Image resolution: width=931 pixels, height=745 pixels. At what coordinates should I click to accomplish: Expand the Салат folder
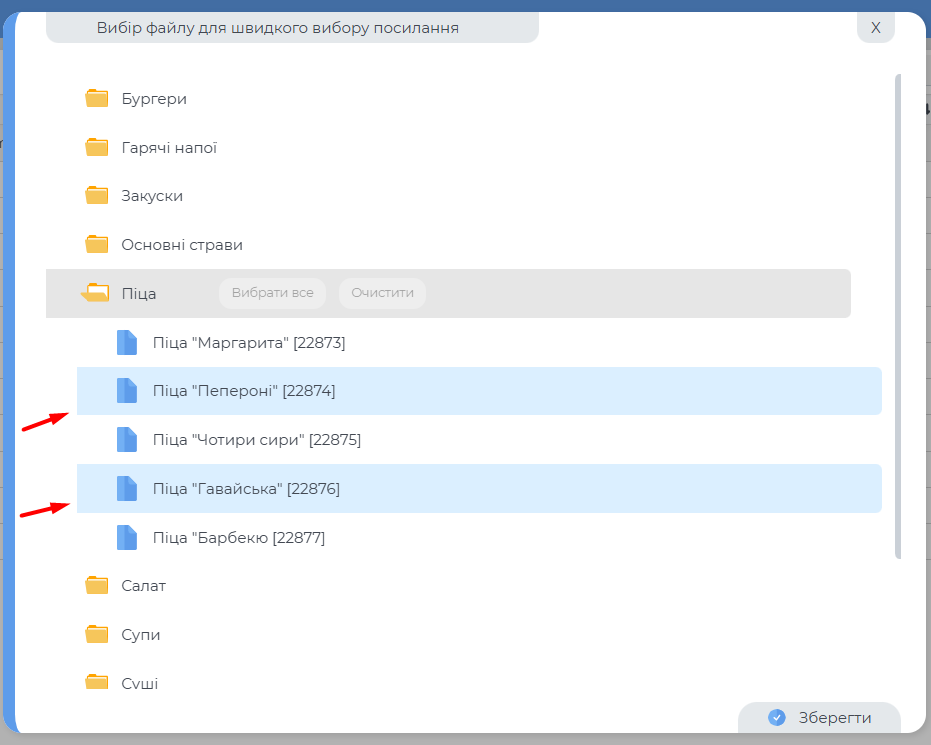[x=143, y=586]
